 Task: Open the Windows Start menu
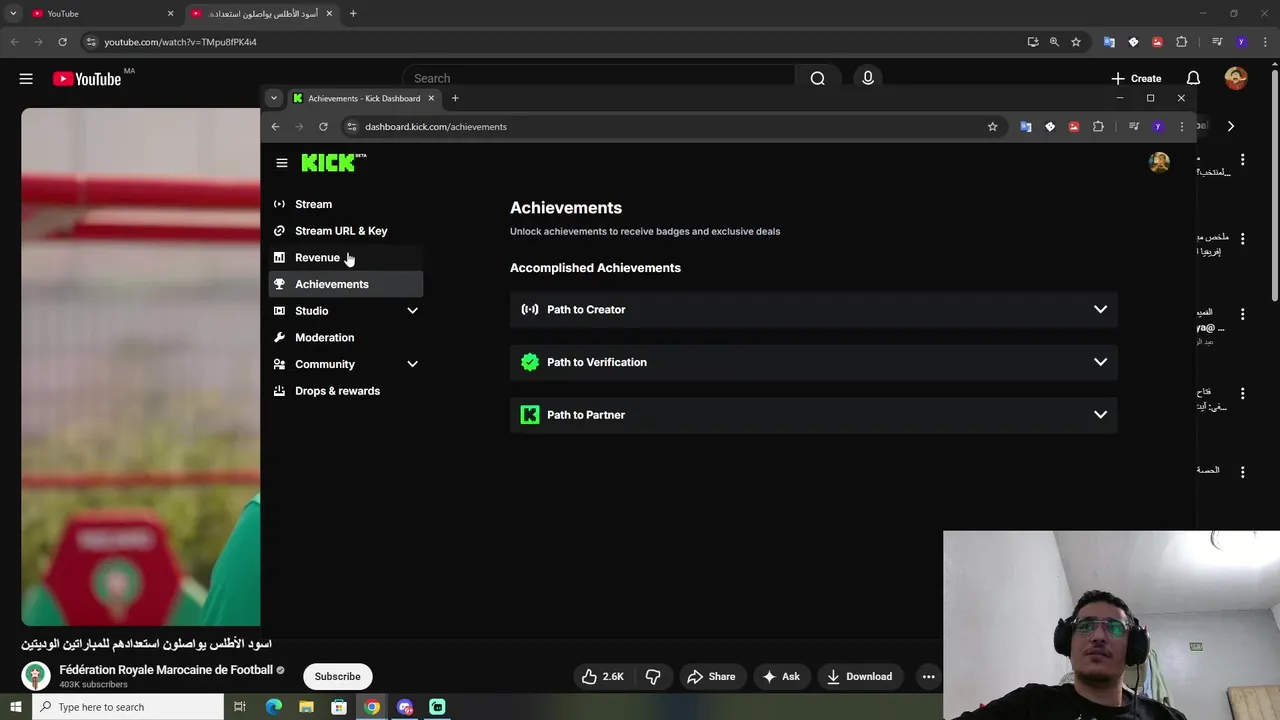point(15,707)
